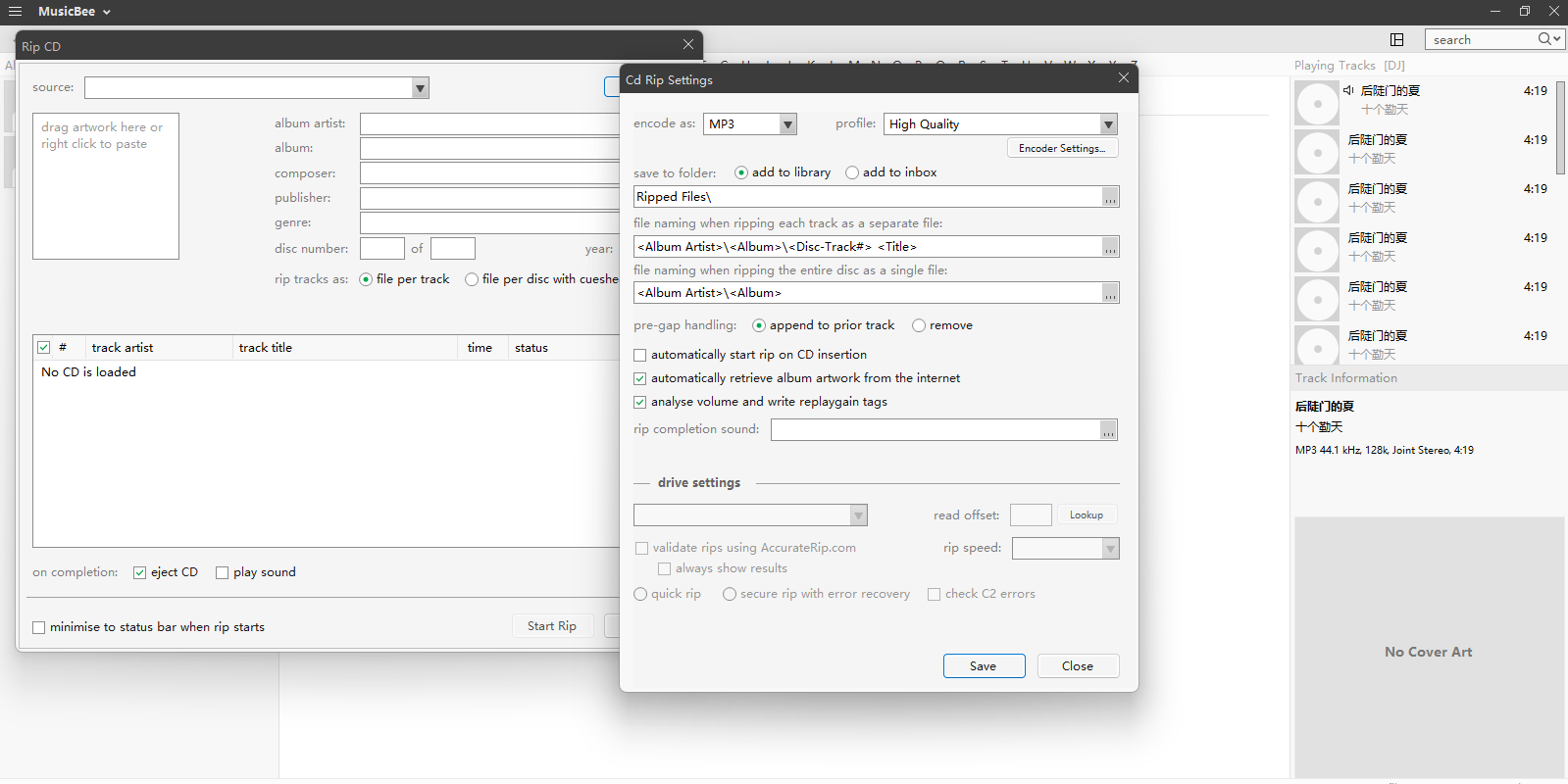The height and width of the screenshot is (784, 1568).
Task: Click the panel layout icon near search
Action: pos(1396,39)
